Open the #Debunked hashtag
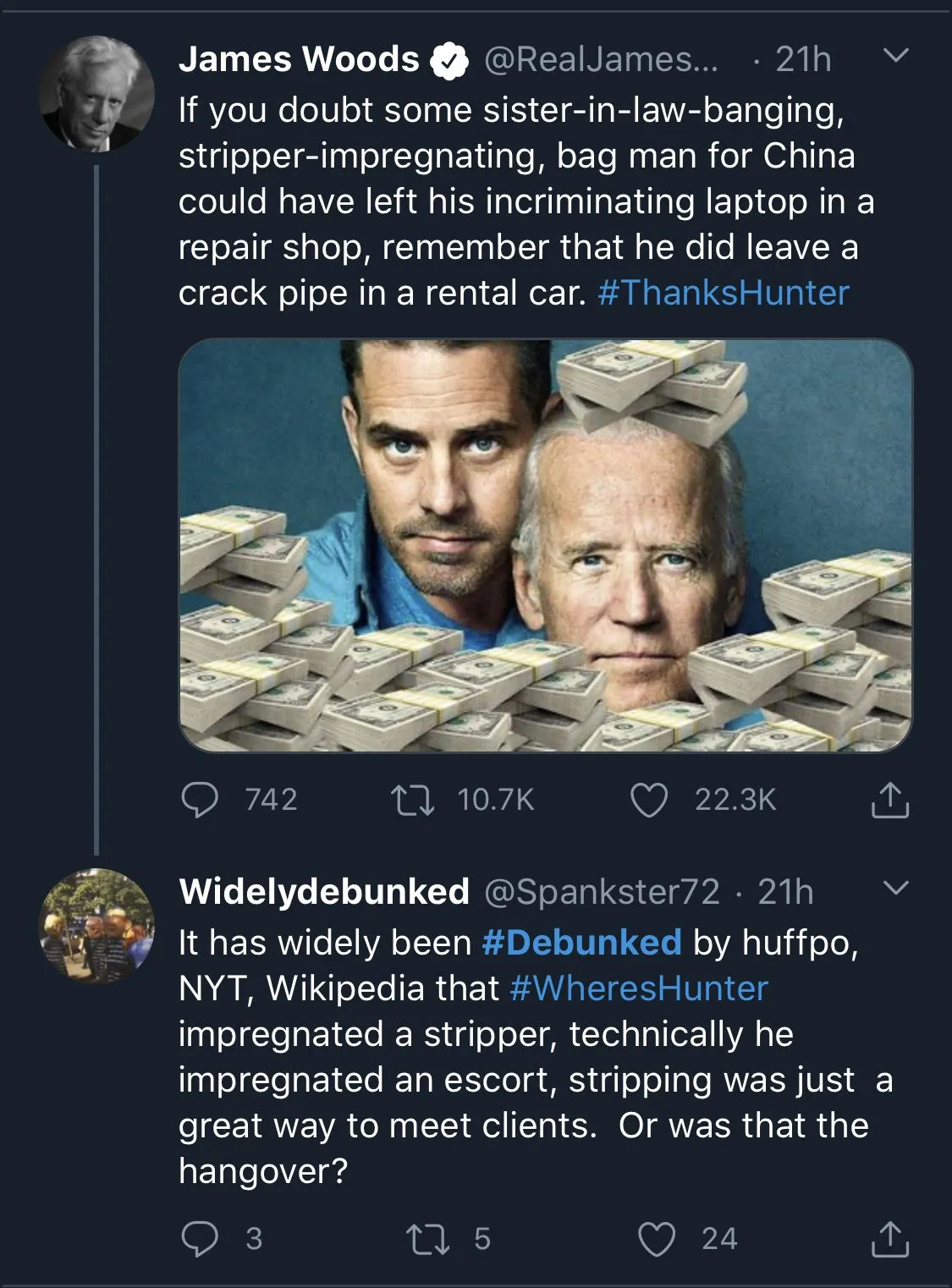Image resolution: width=952 pixels, height=1288 pixels. pyautogui.click(x=581, y=943)
